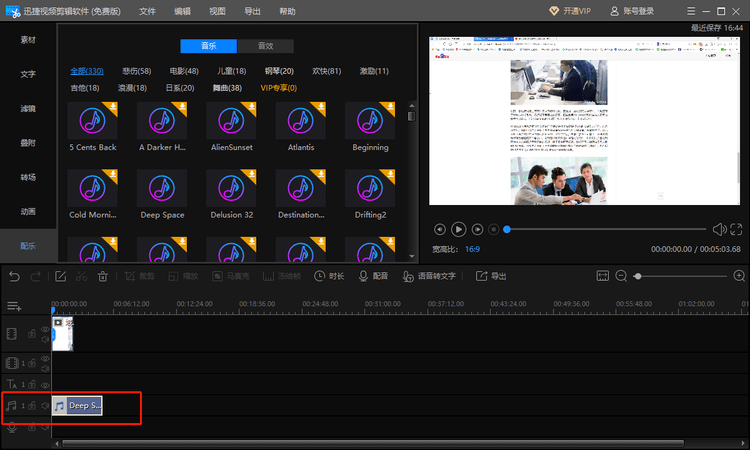
Task: Click the undo arrow in the toolbar
Action: (14, 276)
